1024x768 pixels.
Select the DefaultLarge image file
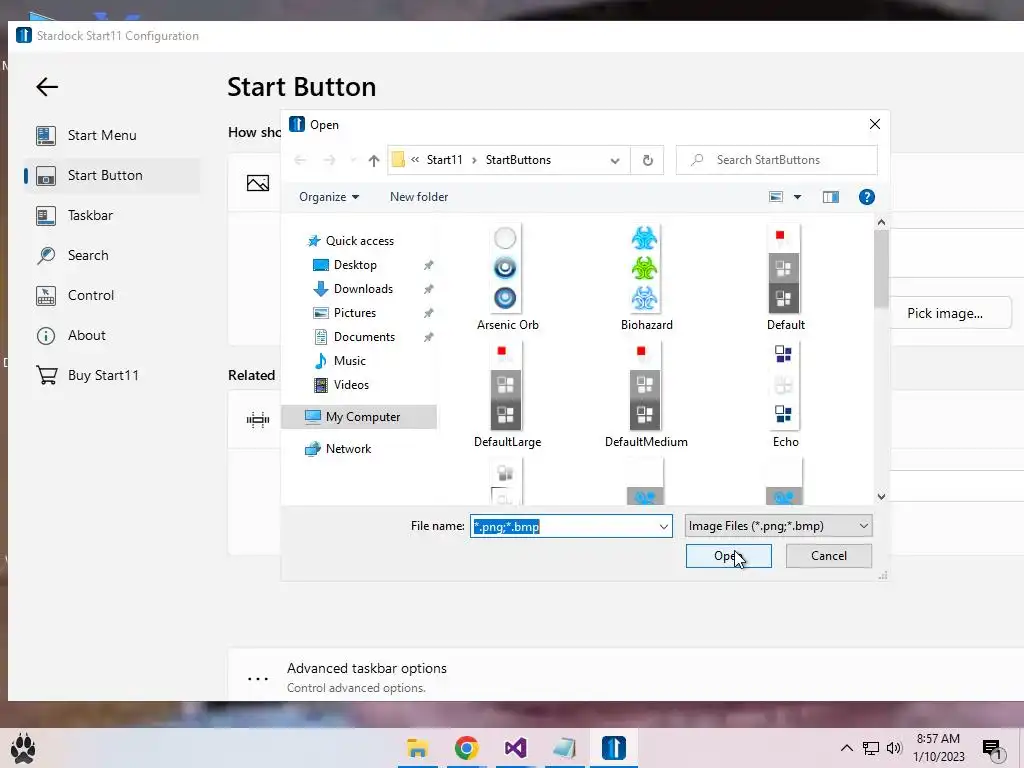point(507,394)
